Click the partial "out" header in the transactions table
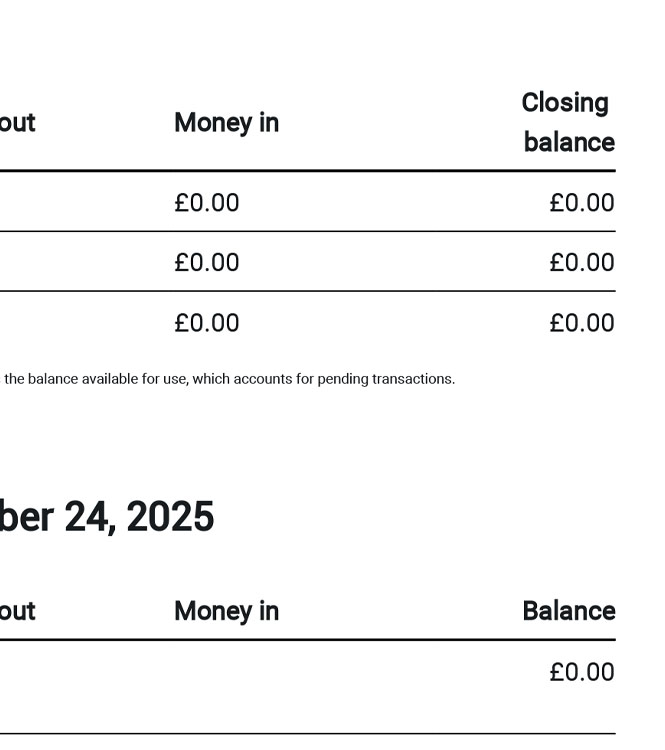Viewport: 665px width, 750px height. (18, 611)
